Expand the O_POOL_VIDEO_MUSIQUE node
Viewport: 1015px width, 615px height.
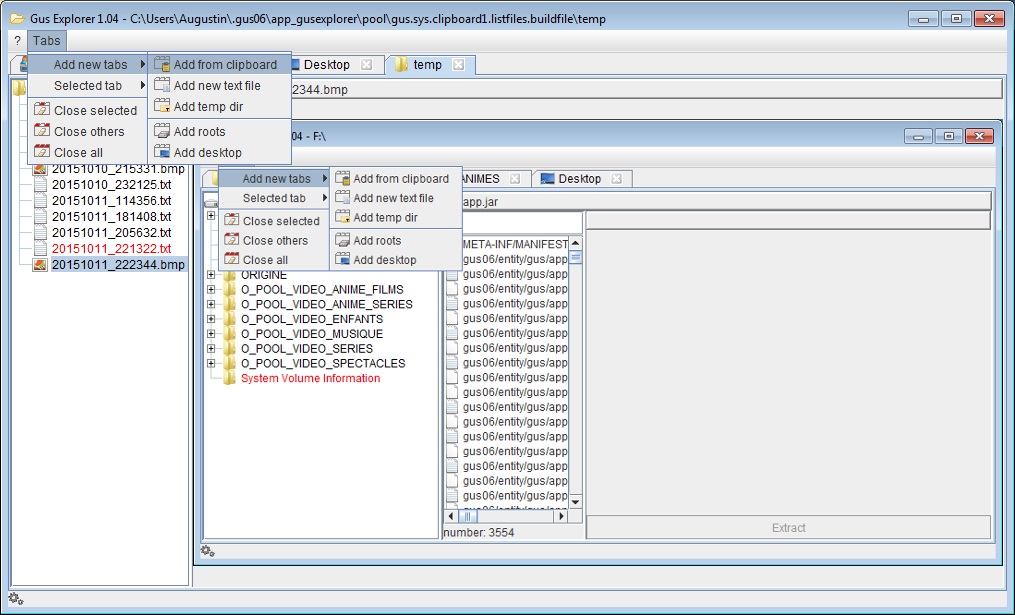coord(211,334)
